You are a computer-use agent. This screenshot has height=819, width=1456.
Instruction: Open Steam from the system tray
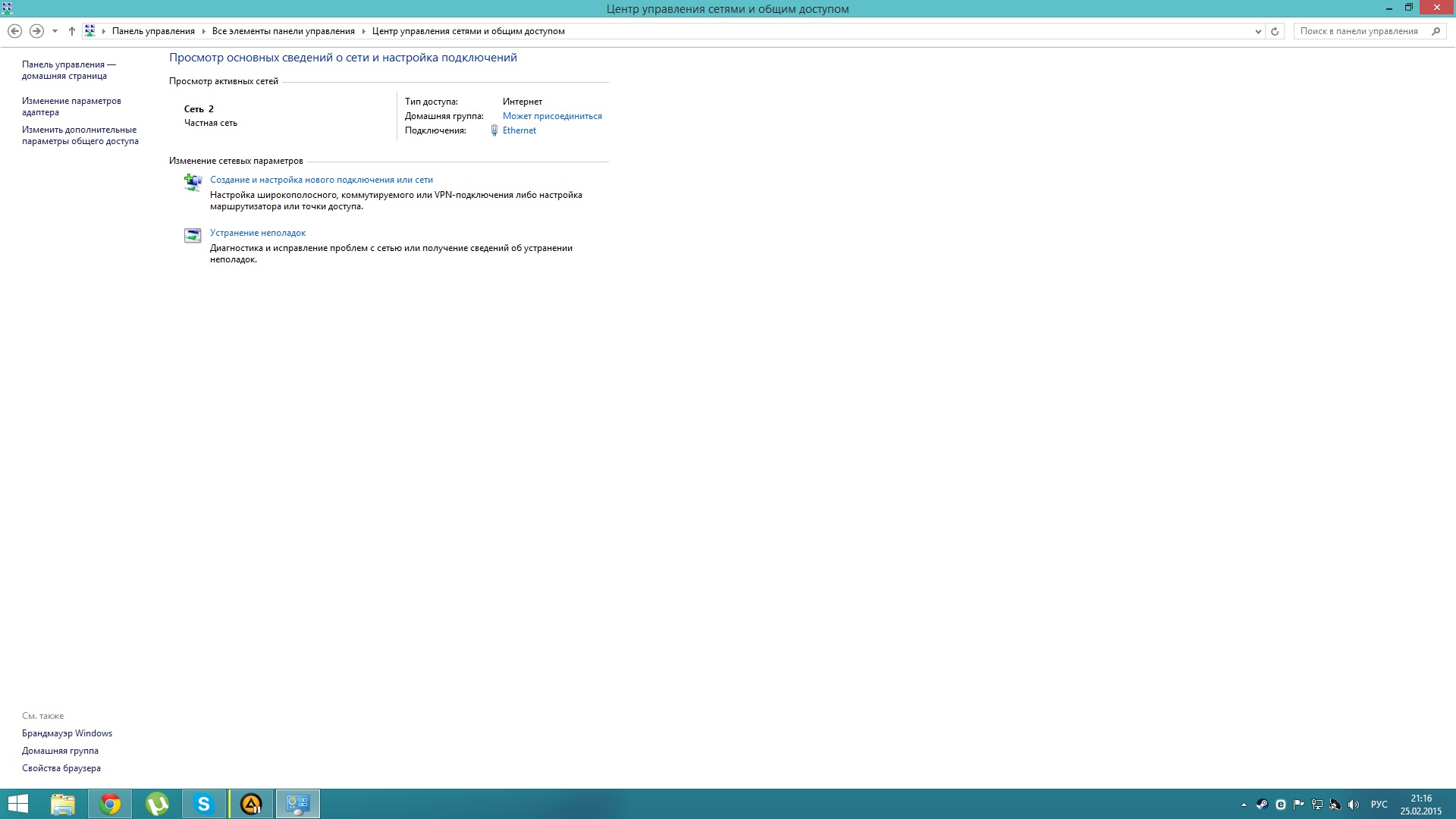pyautogui.click(x=1262, y=805)
